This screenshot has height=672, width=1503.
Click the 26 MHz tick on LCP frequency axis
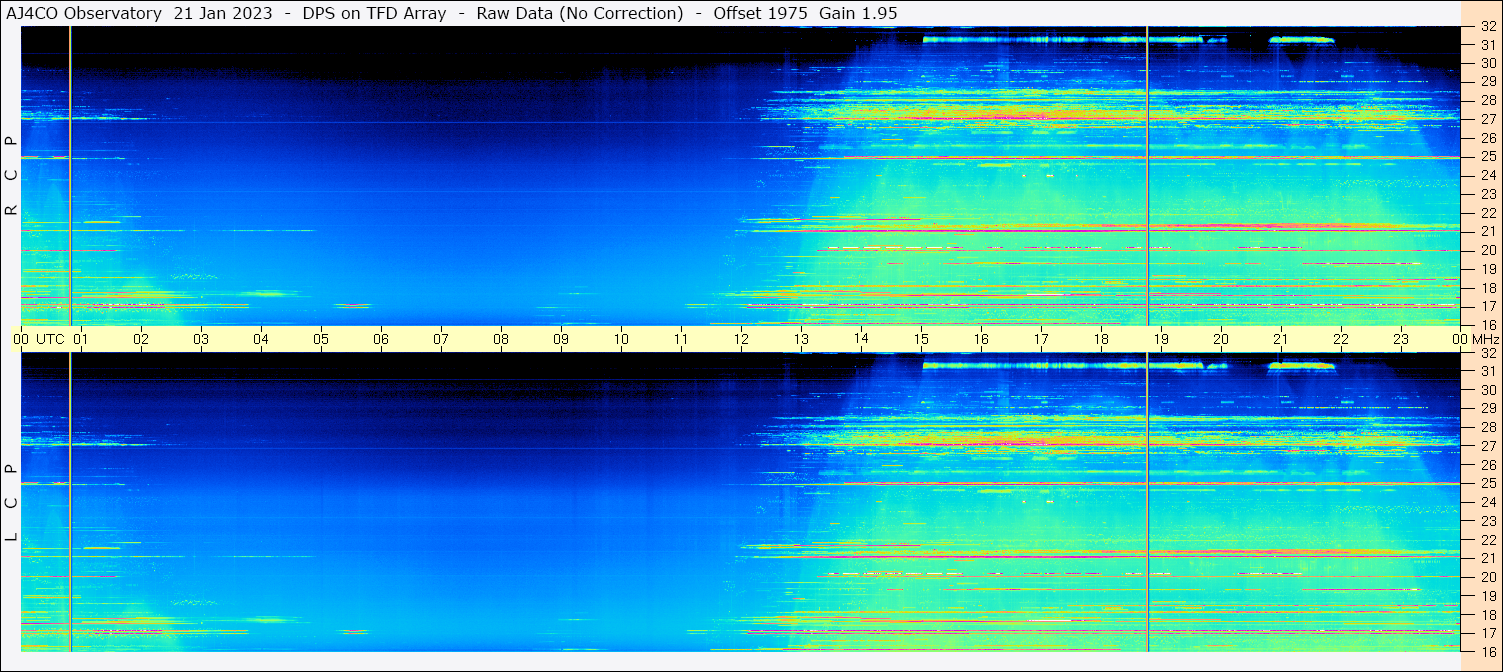[x=1488, y=465]
